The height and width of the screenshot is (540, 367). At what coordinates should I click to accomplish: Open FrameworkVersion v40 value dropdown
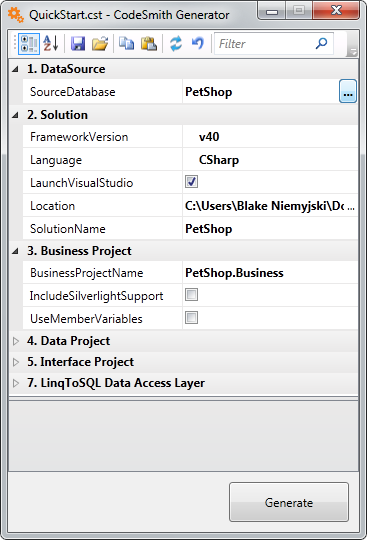point(270,137)
